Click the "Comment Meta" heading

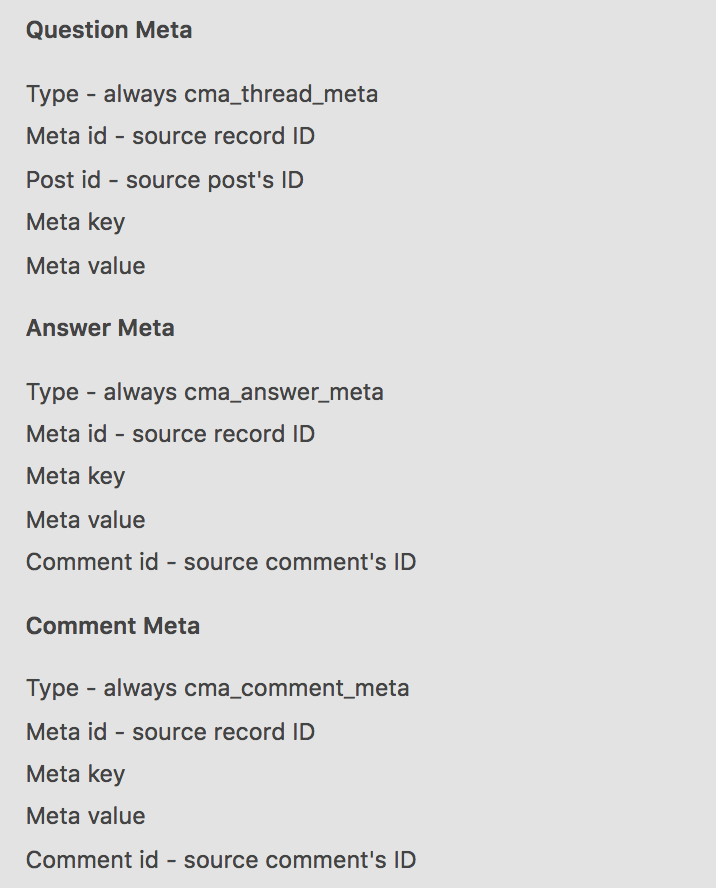point(113,626)
